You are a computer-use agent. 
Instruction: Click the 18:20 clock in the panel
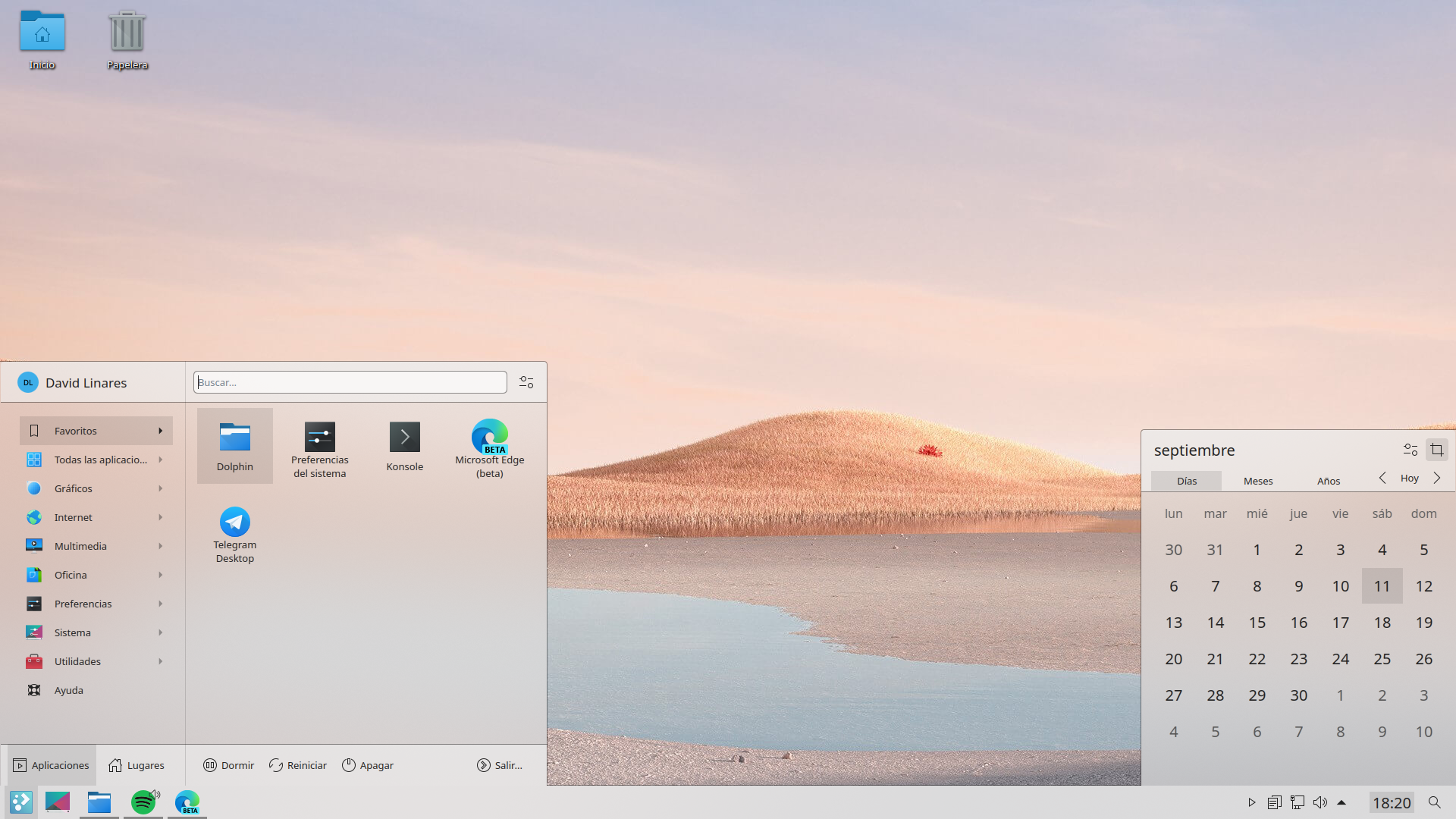pos(1392,802)
